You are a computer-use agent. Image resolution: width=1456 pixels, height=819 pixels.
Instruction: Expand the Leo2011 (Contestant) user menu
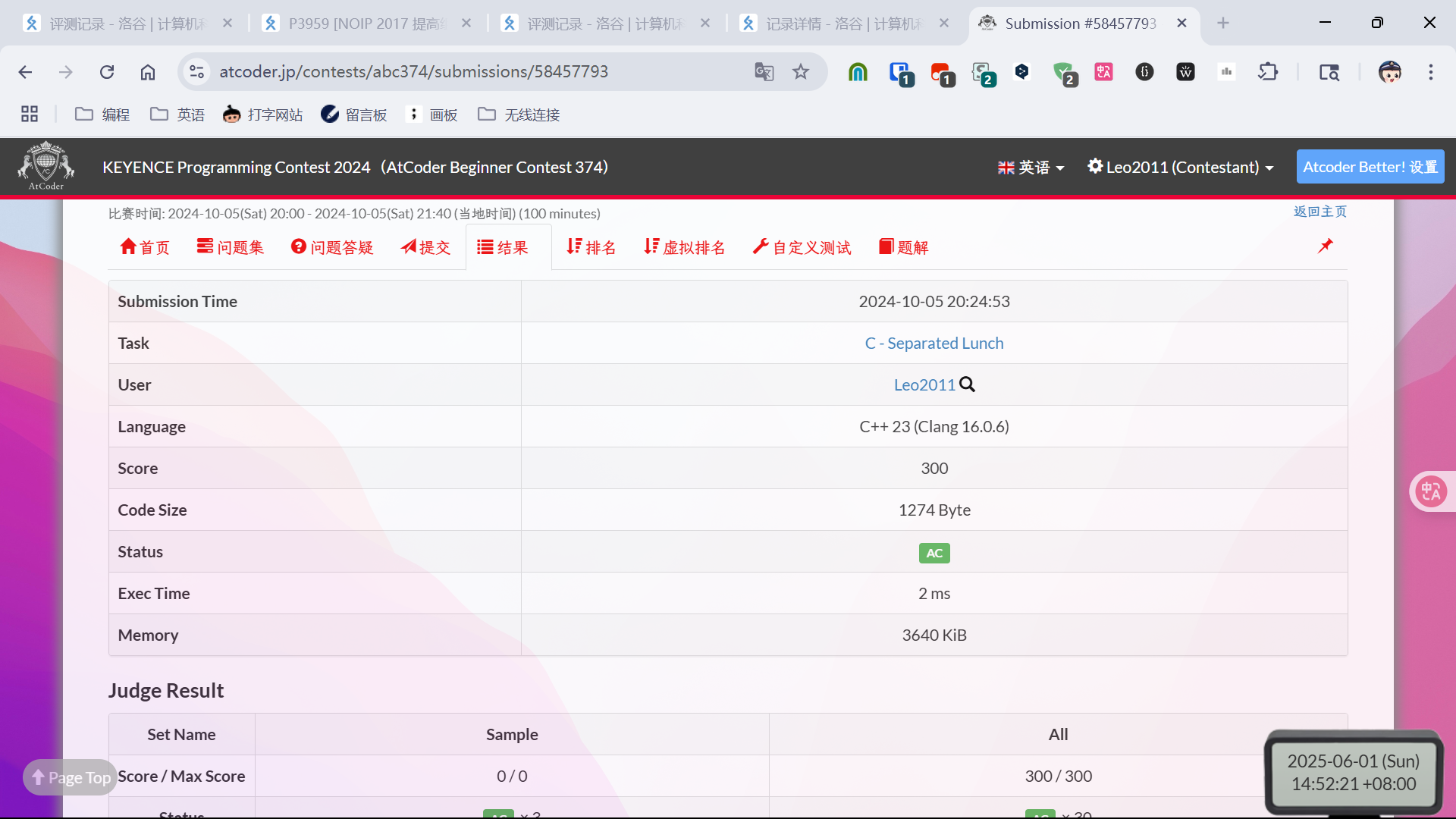(x=1181, y=167)
